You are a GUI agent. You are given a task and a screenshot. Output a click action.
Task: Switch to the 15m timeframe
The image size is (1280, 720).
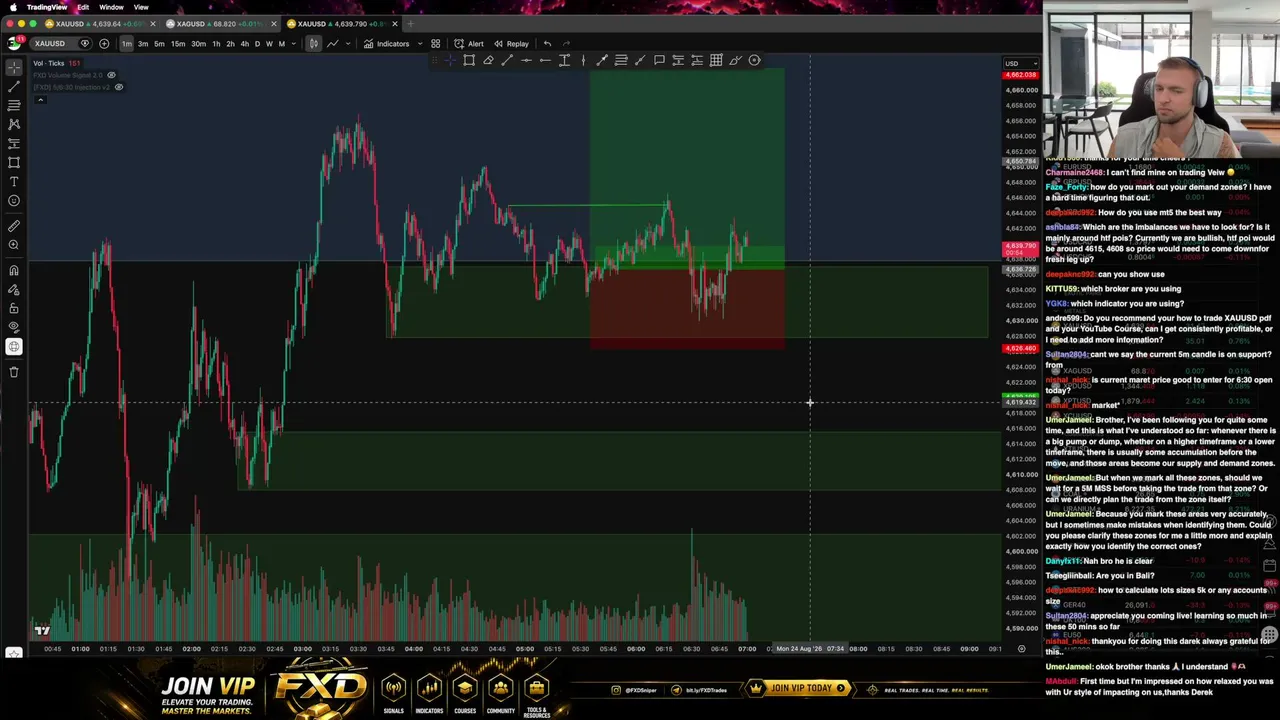click(x=177, y=44)
